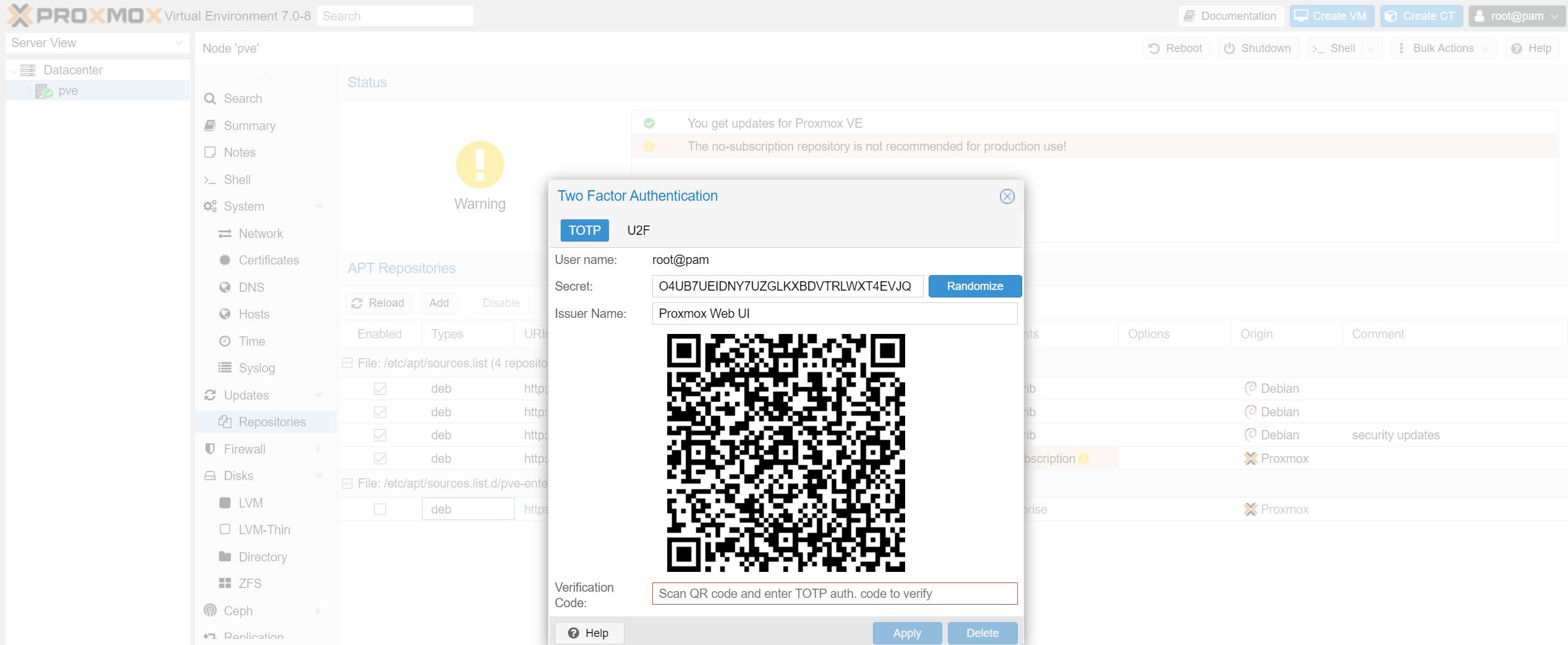The width and height of the screenshot is (1568, 645).
Task: Open the Directory menu item
Action: 266,557
